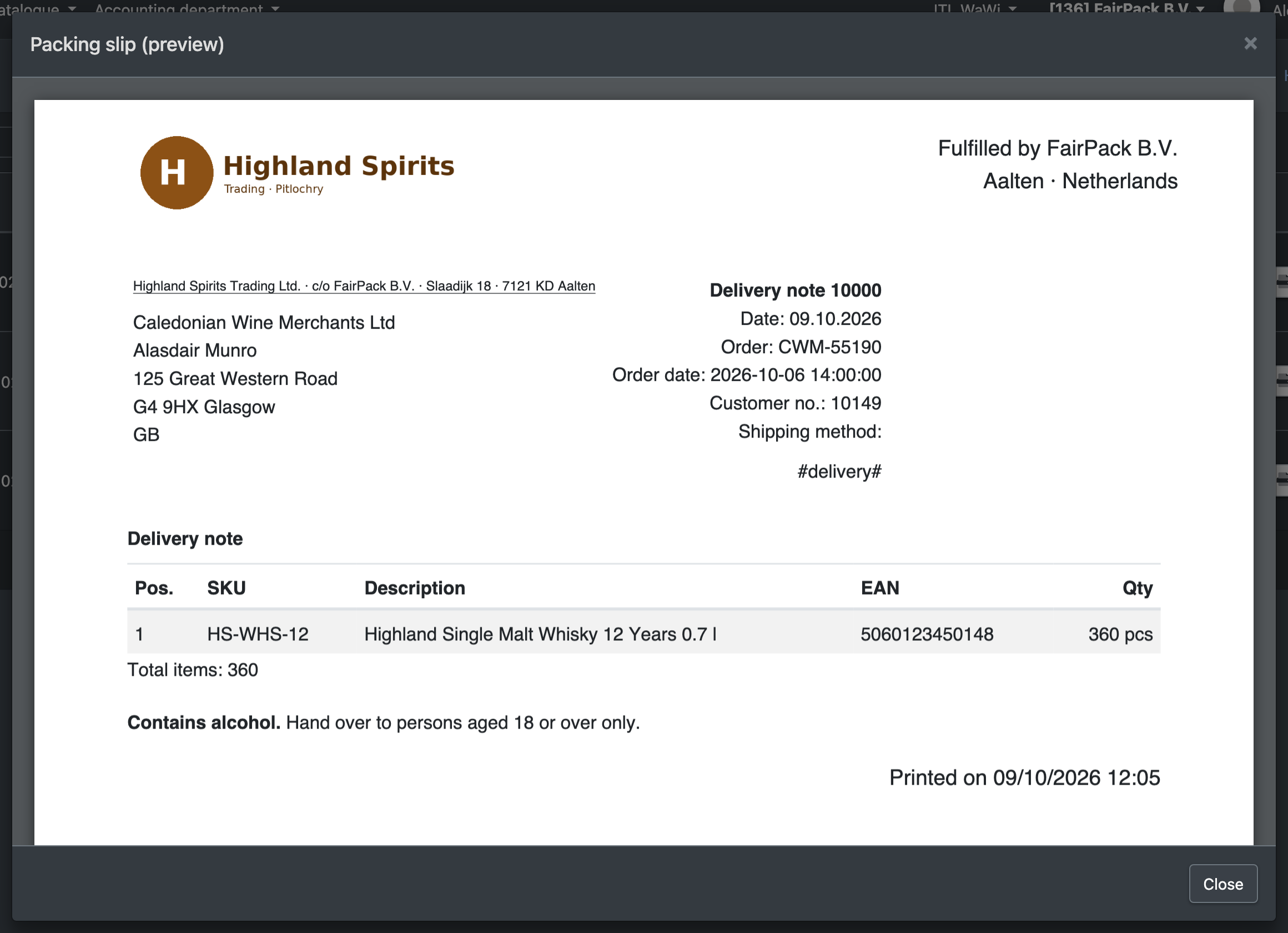Select 'Printed on 09/10/2026 12:05' footer
Viewport: 1288px width, 933px height.
(x=1024, y=778)
